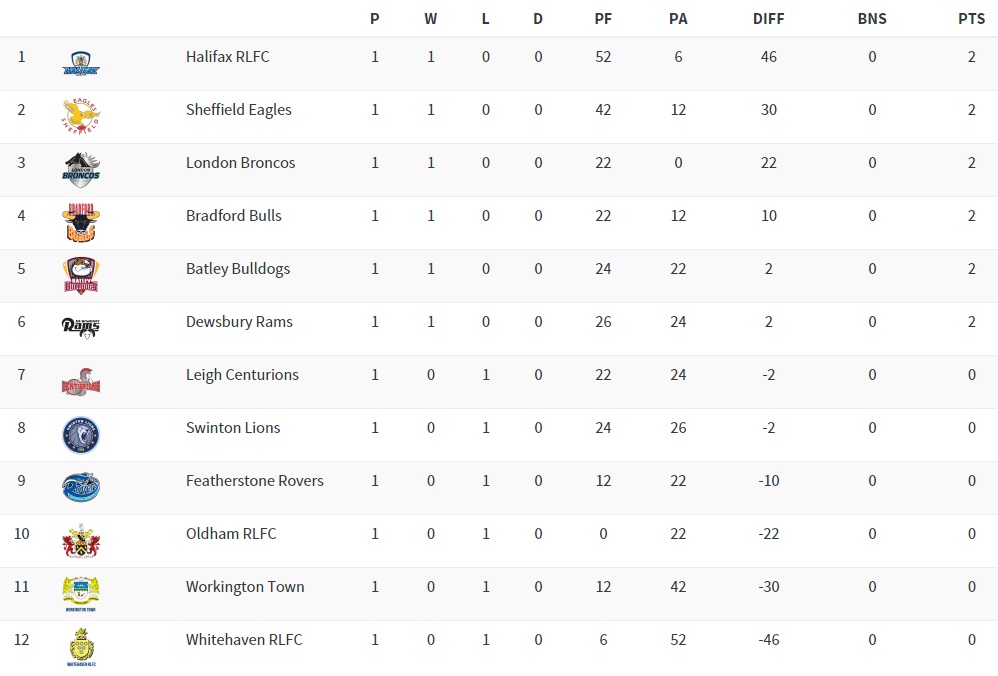Viewport: 998px width, 676px height.
Task: Open the Batley Bulldogs logo
Action: pyautogui.click(x=81, y=276)
